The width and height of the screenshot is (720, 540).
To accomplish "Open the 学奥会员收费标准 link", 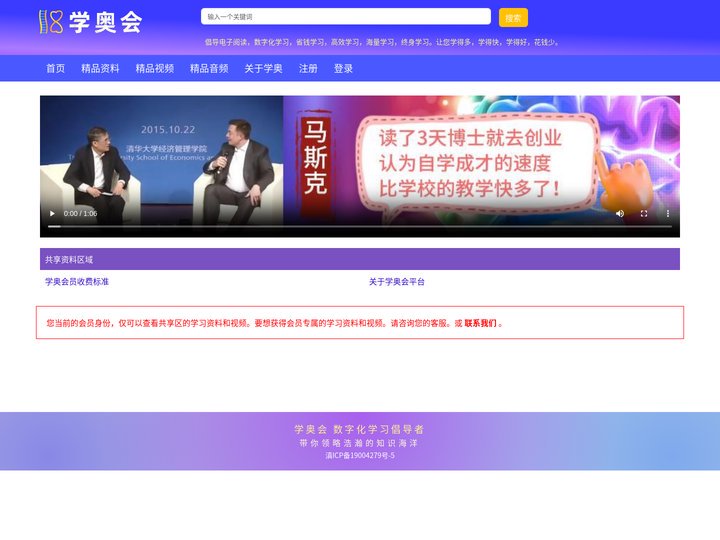I will tap(77, 281).
